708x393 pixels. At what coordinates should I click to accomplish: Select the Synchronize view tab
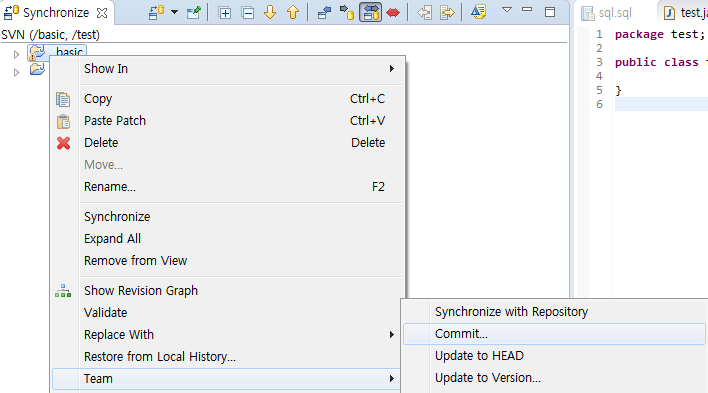[x=56, y=13]
